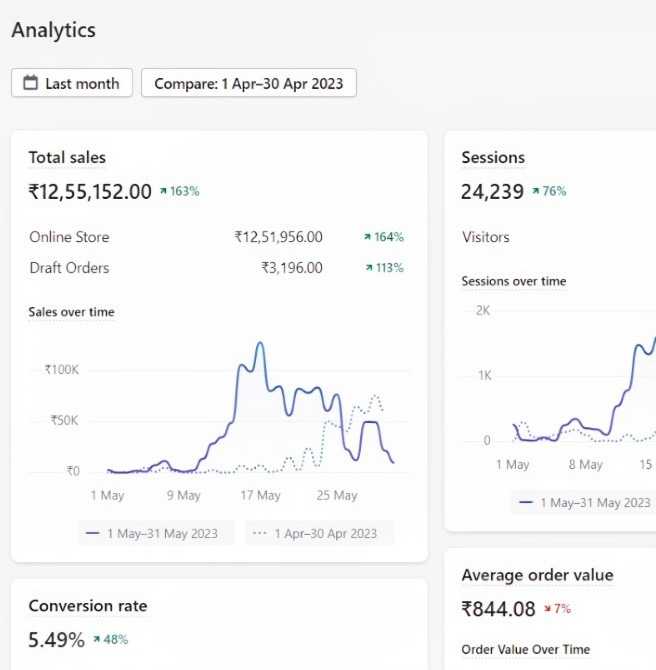Screen dimensions: 656x670
Task: Click the up arrow next to Online Store 164%
Action: click(x=367, y=238)
